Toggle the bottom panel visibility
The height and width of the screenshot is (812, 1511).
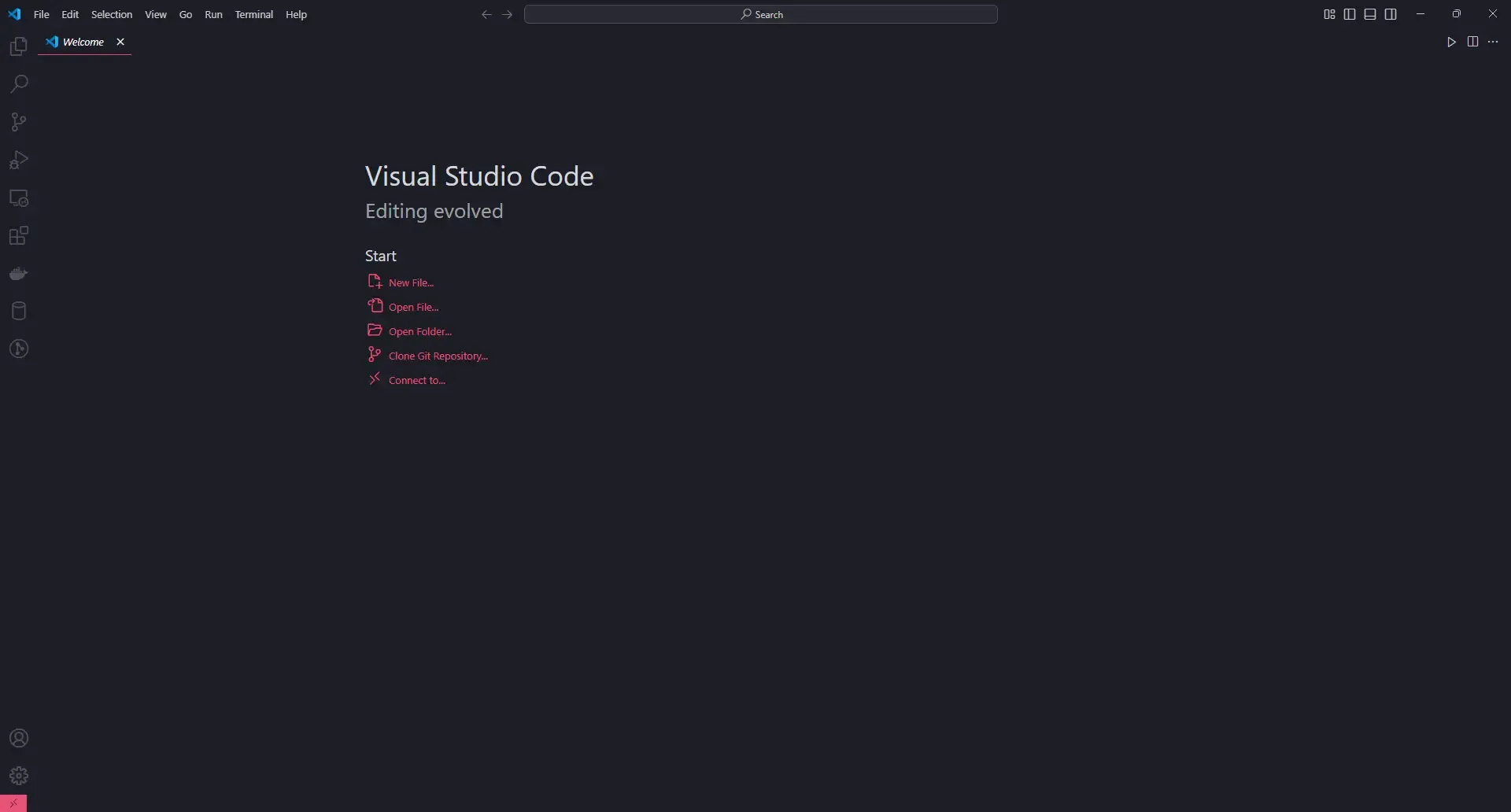click(1370, 14)
